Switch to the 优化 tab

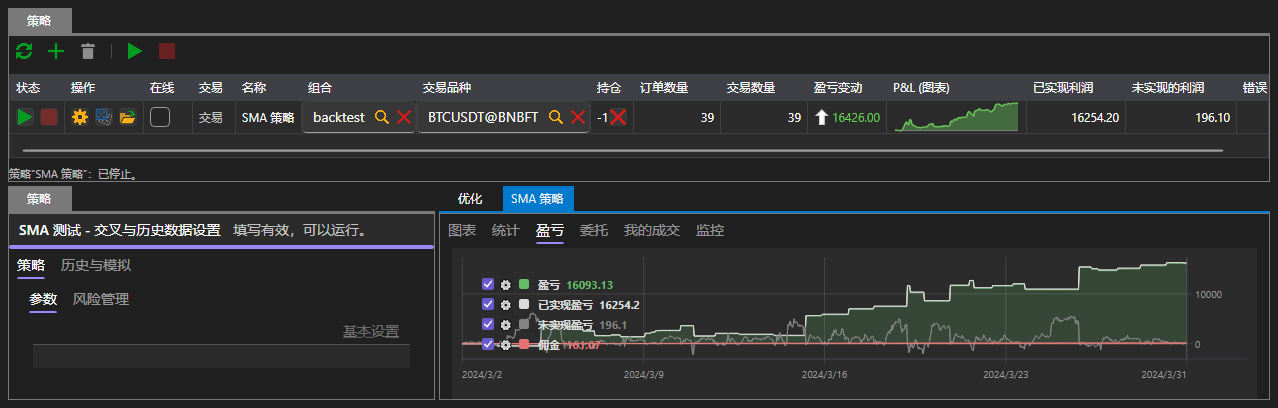click(470, 198)
